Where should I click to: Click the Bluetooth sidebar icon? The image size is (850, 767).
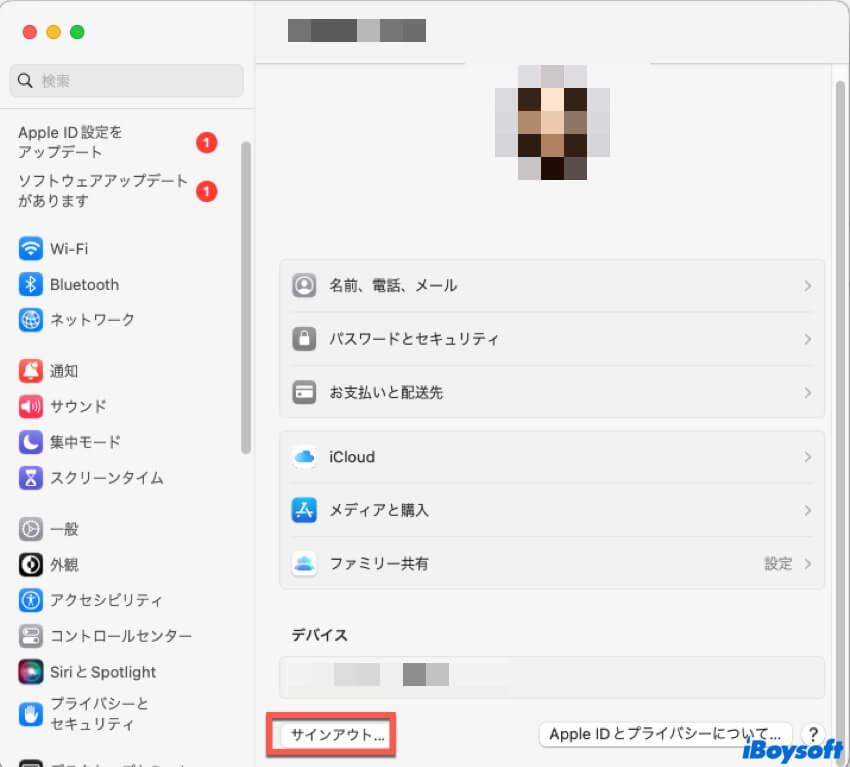click(x=30, y=285)
